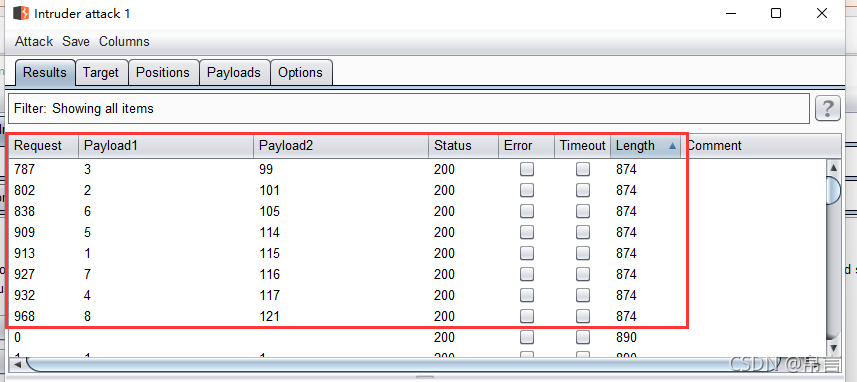Sort by the Payload1 column header
This screenshot has width=857, height=382.
click(166, 146)
